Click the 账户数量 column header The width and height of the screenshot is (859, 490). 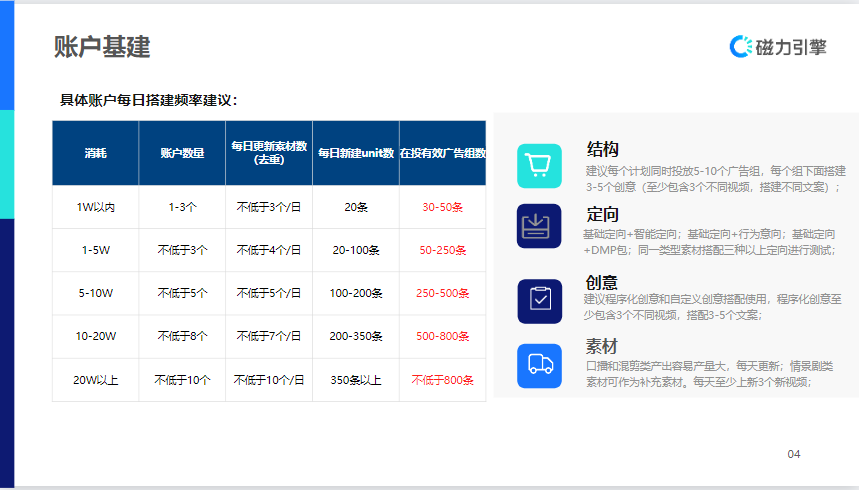point(182,153)
